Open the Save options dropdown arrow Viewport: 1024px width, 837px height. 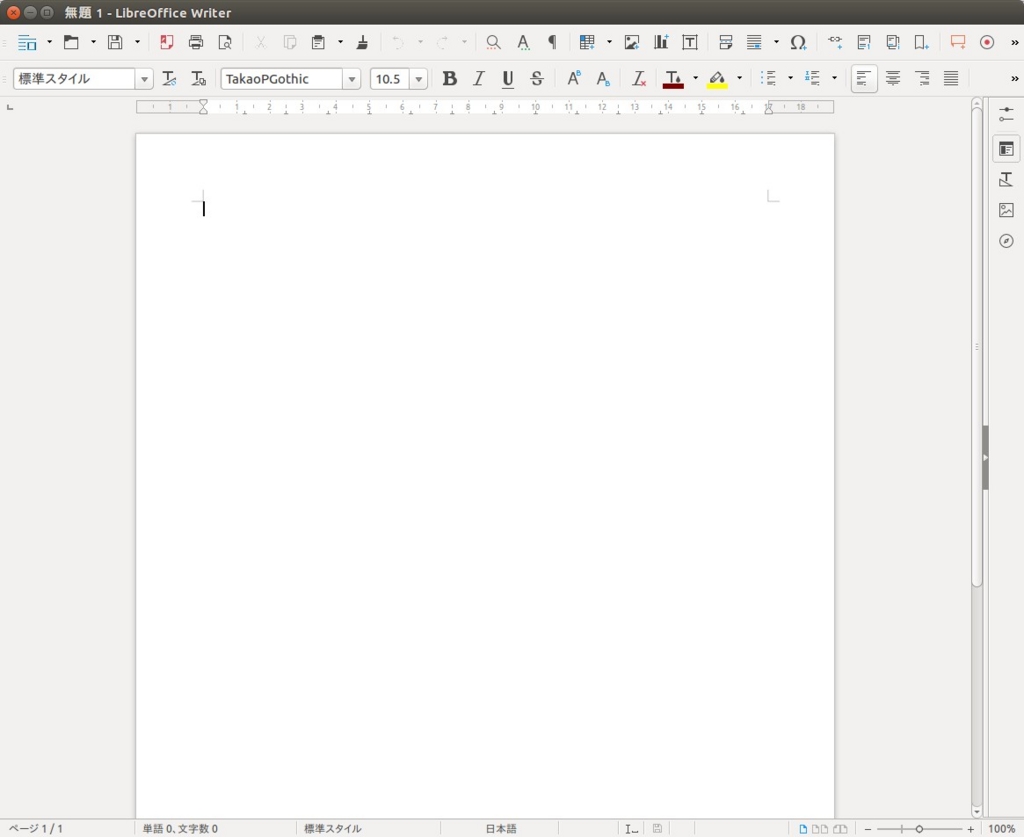137,42
